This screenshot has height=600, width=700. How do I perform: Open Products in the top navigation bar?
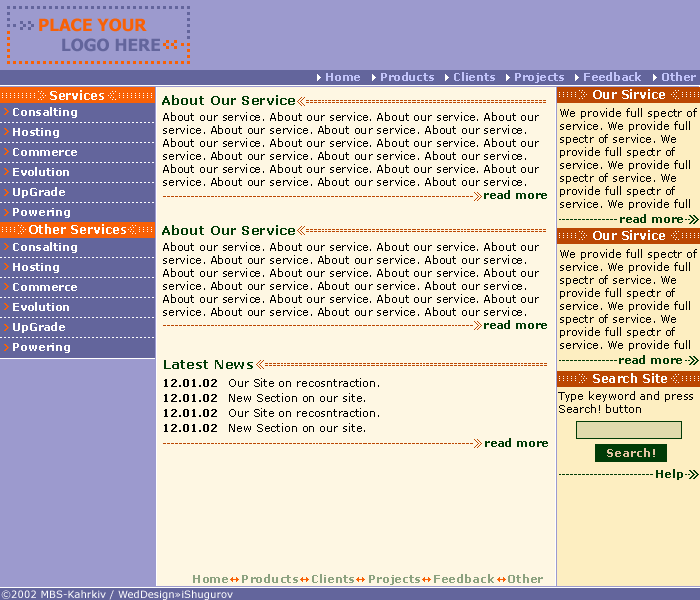coord(407,77)
